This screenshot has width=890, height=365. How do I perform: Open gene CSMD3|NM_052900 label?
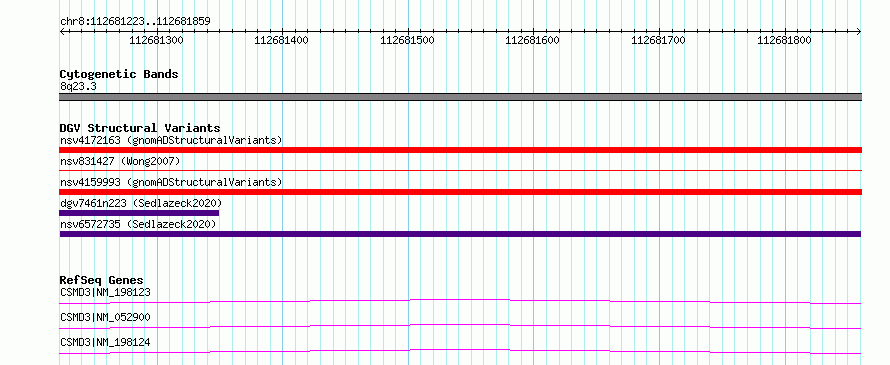click(x=105, y=317)
